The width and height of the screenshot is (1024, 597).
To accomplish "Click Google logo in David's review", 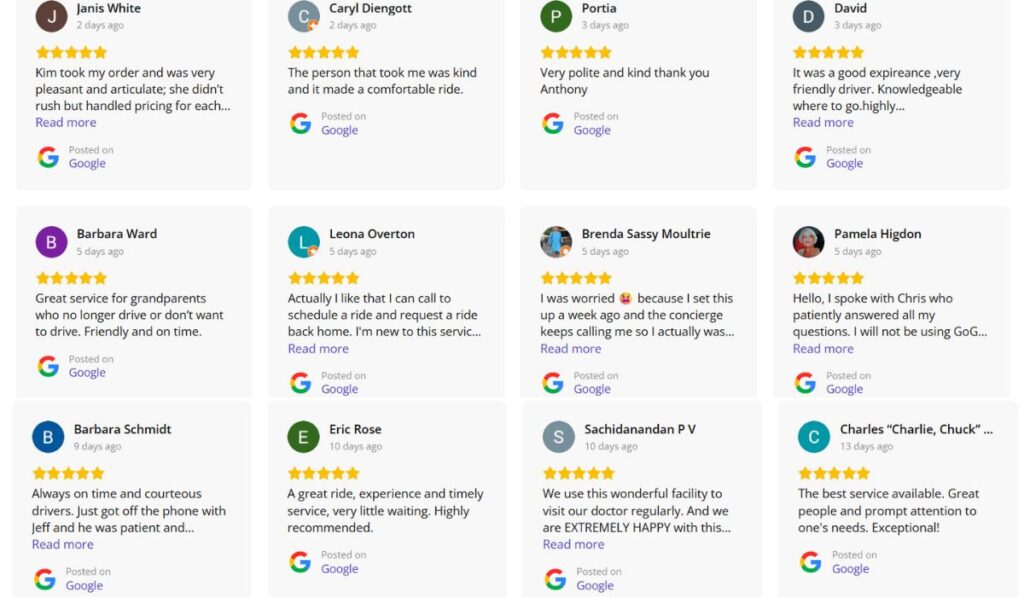I will [805, 157].
